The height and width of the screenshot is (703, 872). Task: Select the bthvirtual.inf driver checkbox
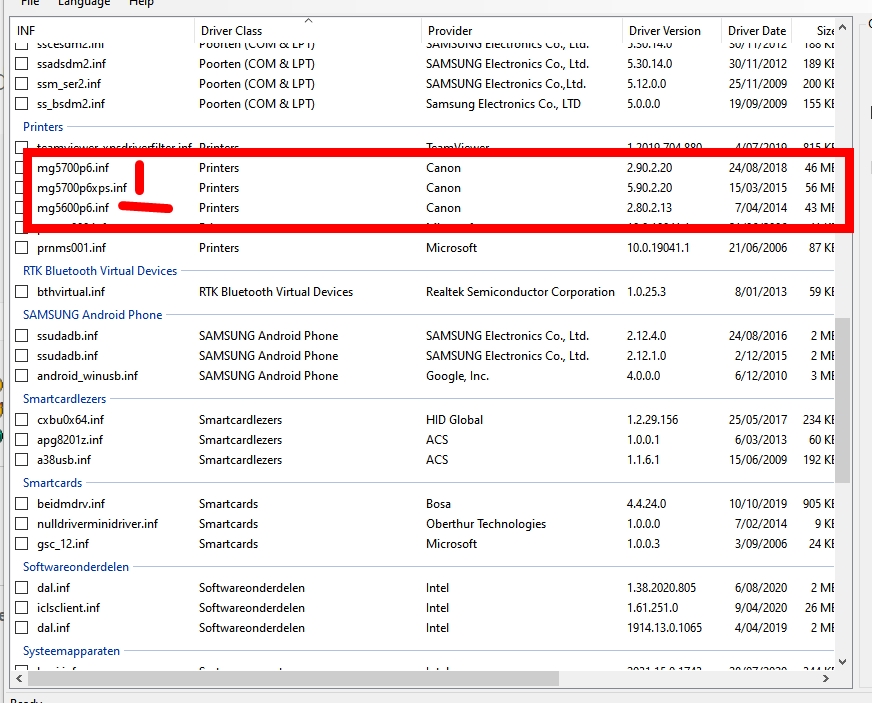[x=22, y=292]
